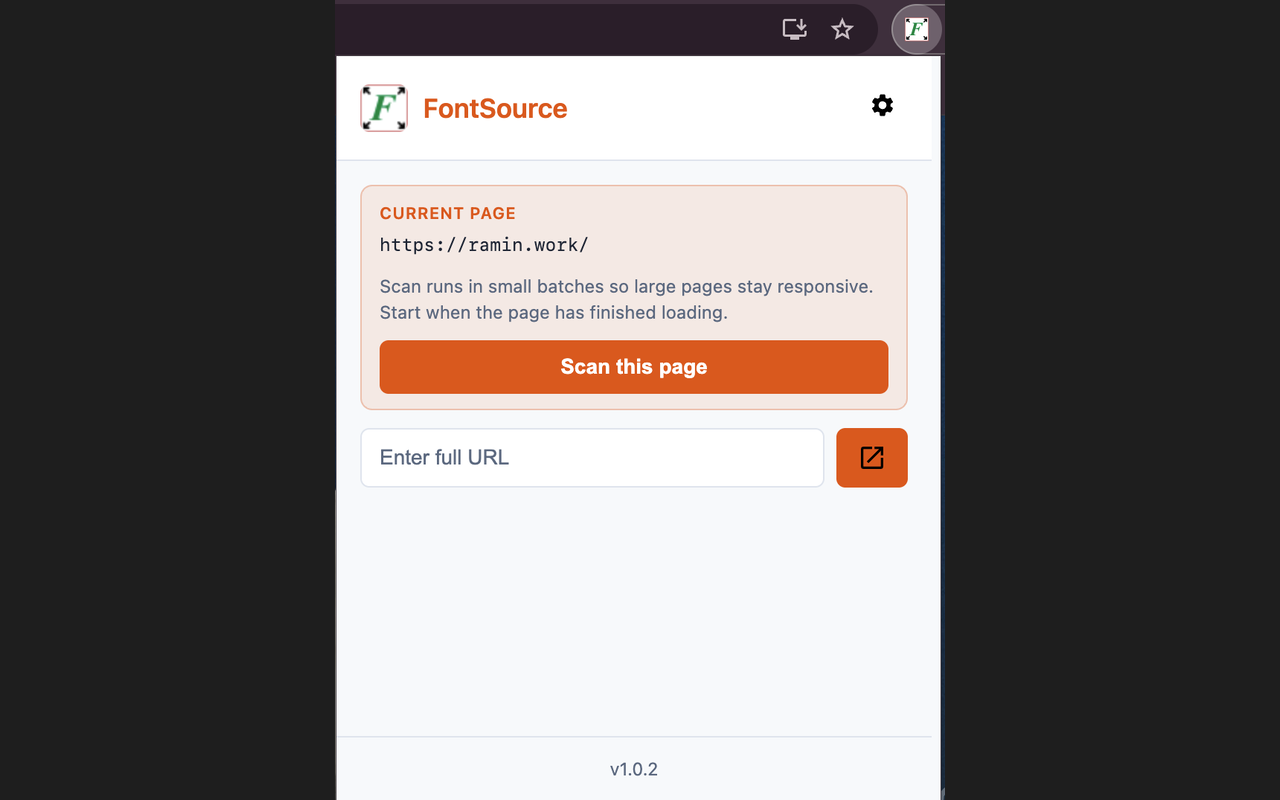Screen dimensions: 1280x800
Task: Focus the Enter full URL field
Action: pyautogui.click(x=592, y=458)
